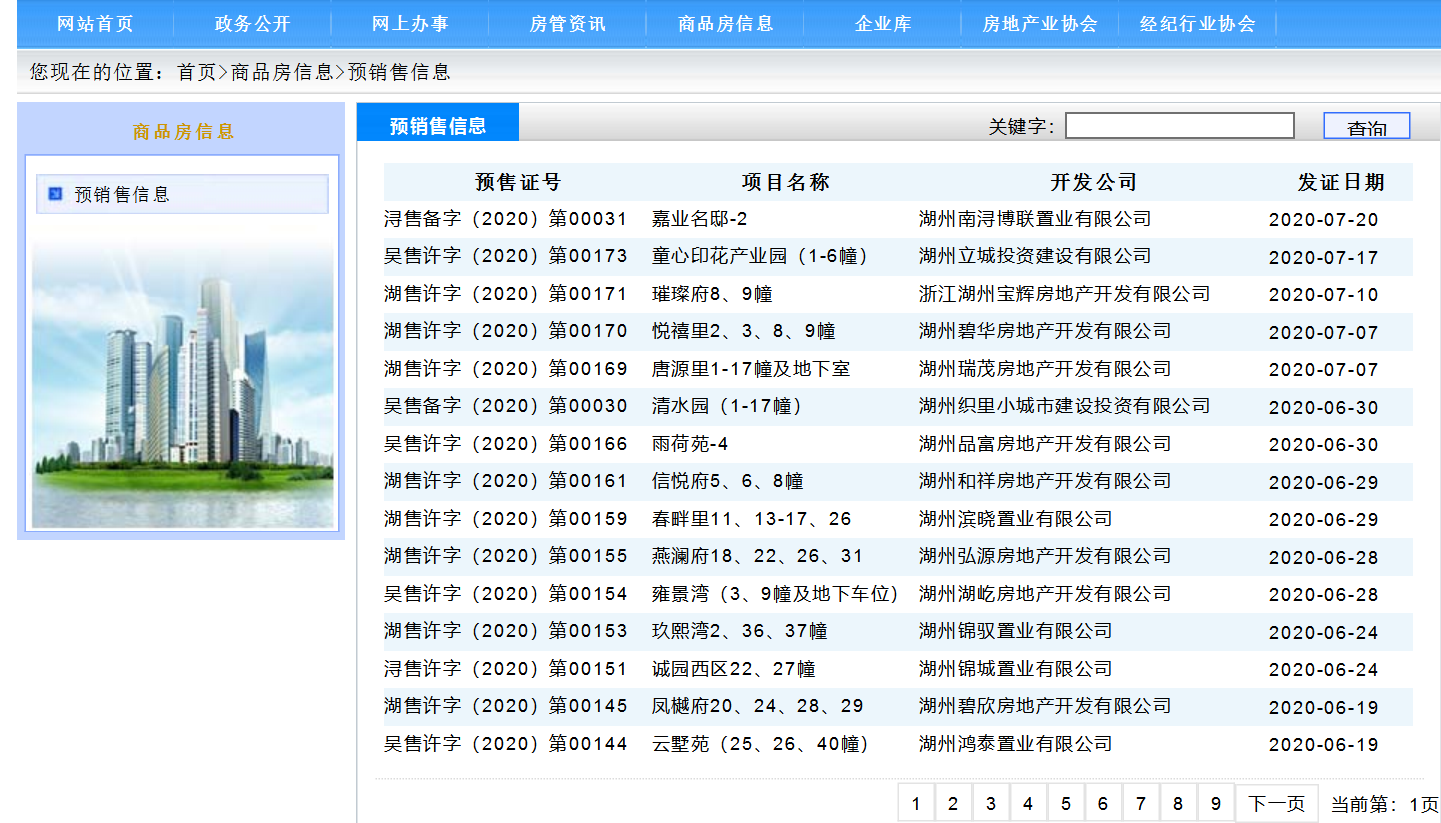1441x823 pixels.
Task: Open permit 吴售备字（2020）第00030
Action: pyautogui.click(x=506, y=406)
